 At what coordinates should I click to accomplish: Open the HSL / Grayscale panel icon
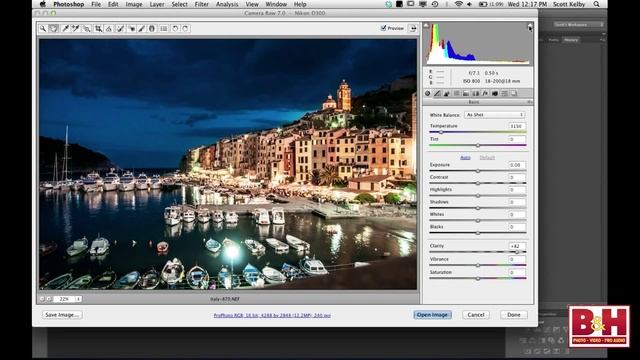pyautogui.click(x=456, y=93)
